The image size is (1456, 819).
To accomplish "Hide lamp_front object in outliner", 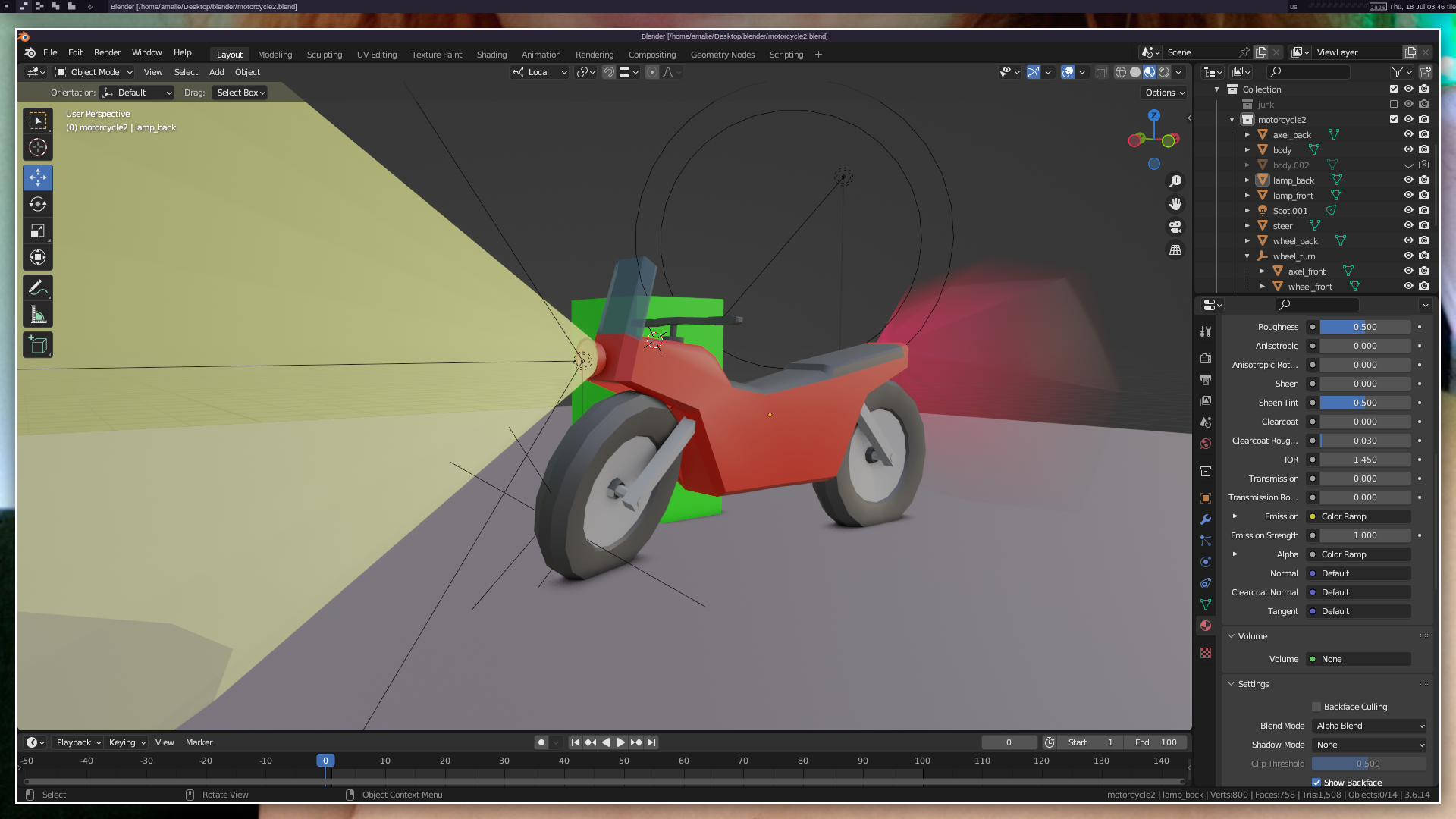I will coord(1408,195).
